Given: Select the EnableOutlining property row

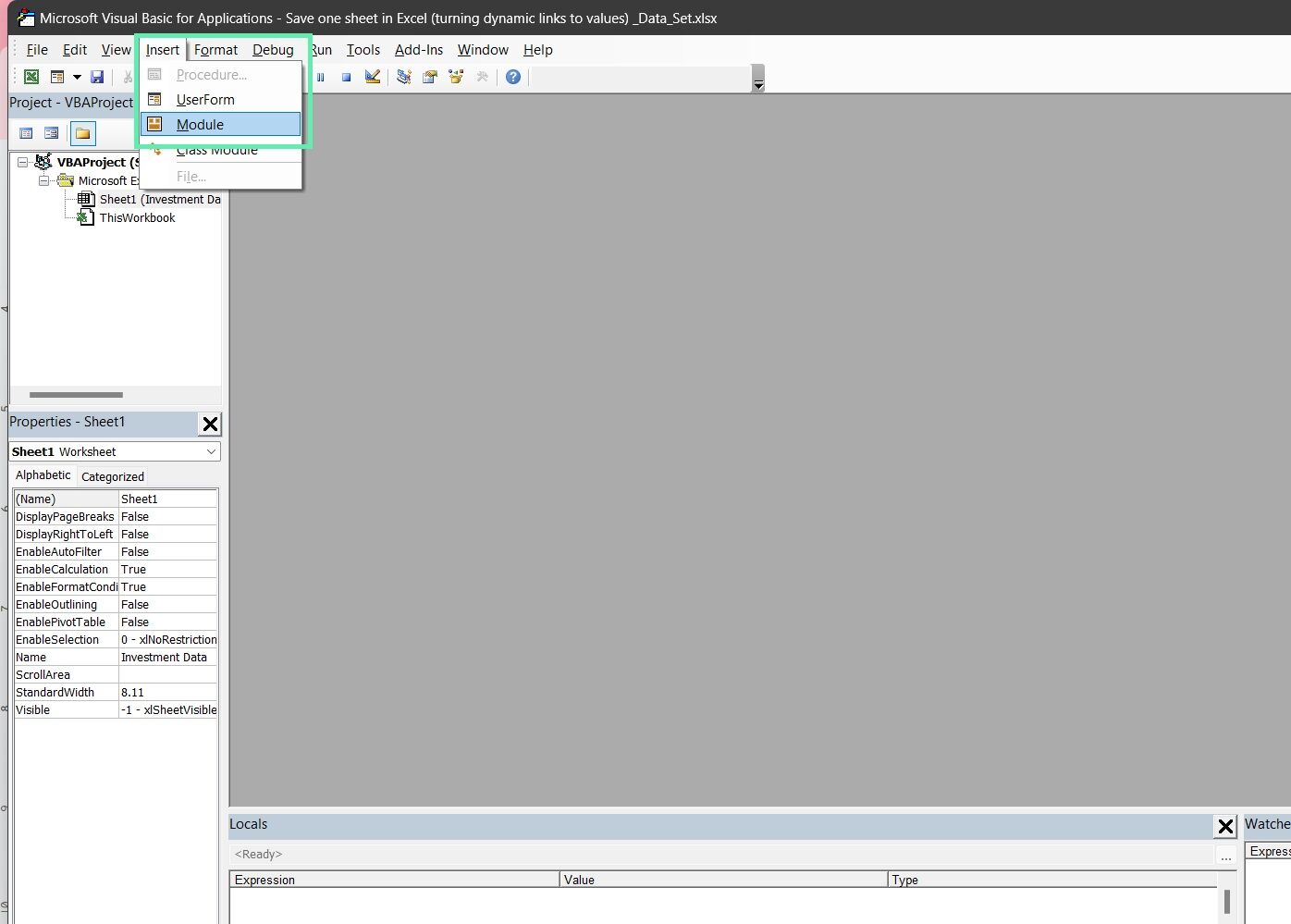Looking at the screenshot, I should coord(116,604).
